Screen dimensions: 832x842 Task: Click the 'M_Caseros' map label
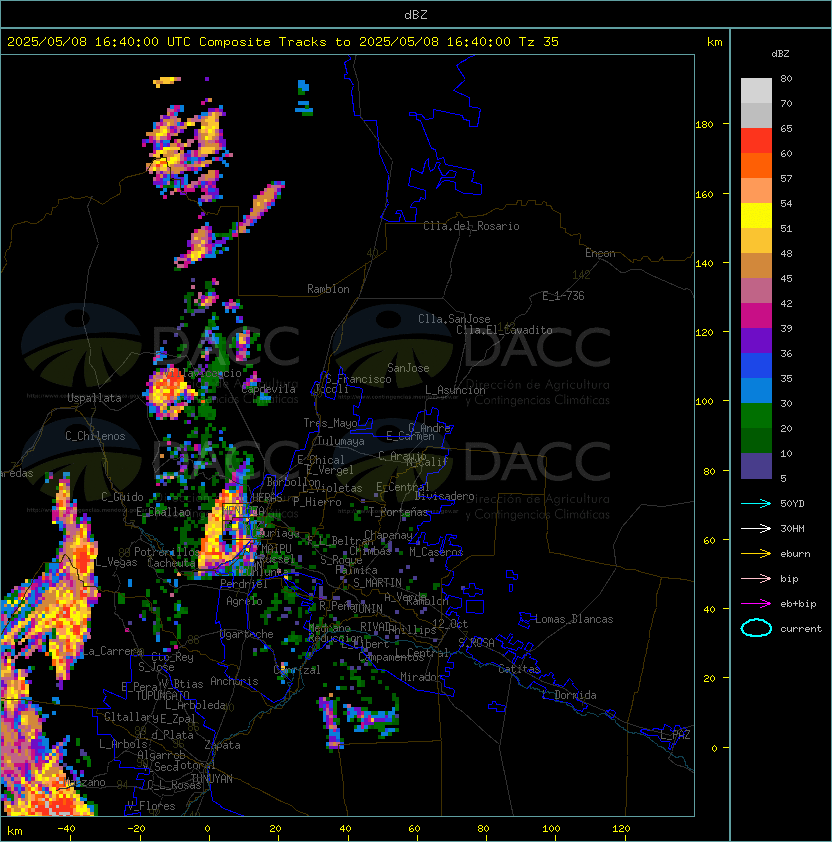436,551
